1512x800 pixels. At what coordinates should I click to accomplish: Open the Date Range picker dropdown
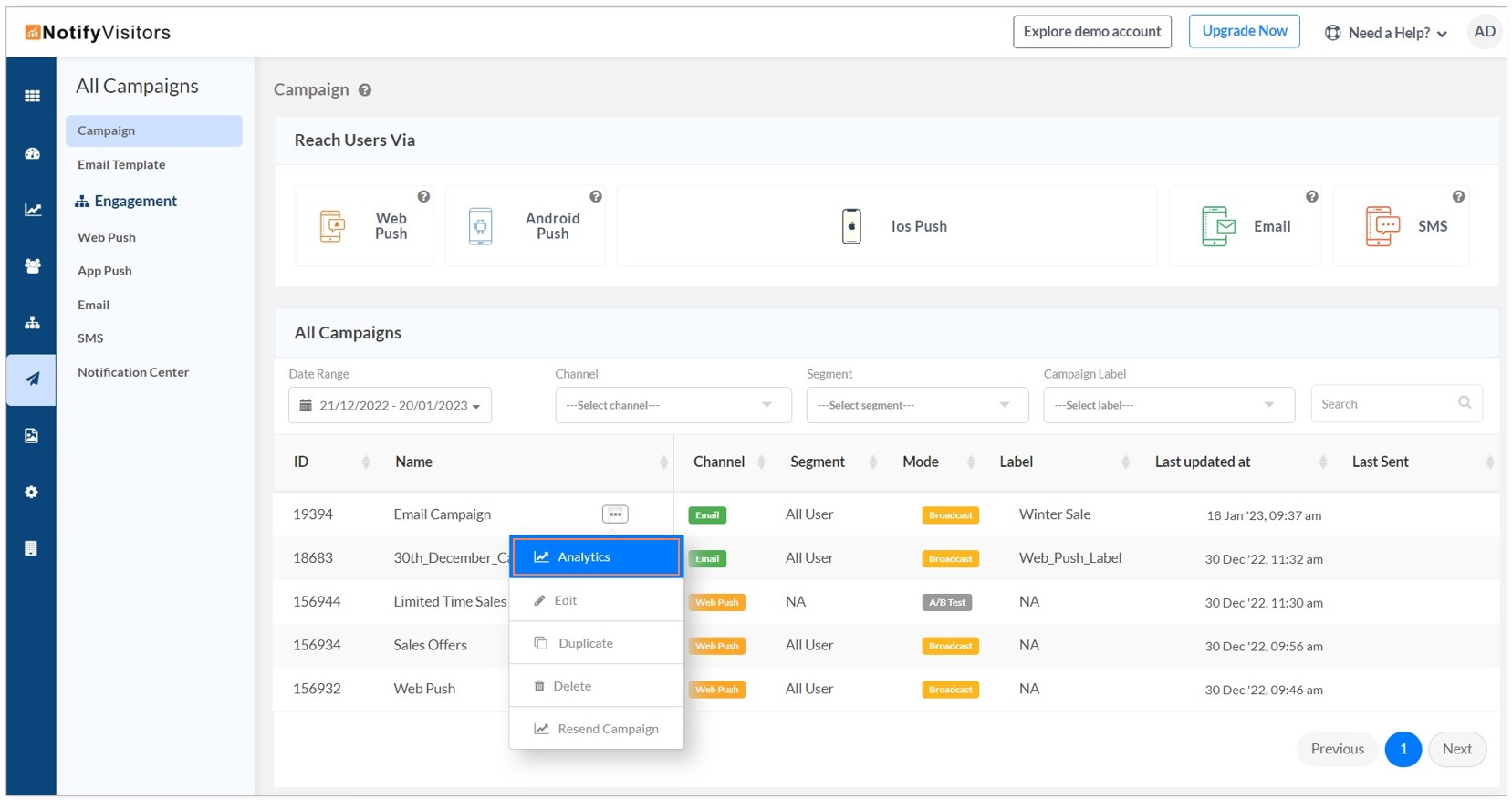[x=390, y=406]
